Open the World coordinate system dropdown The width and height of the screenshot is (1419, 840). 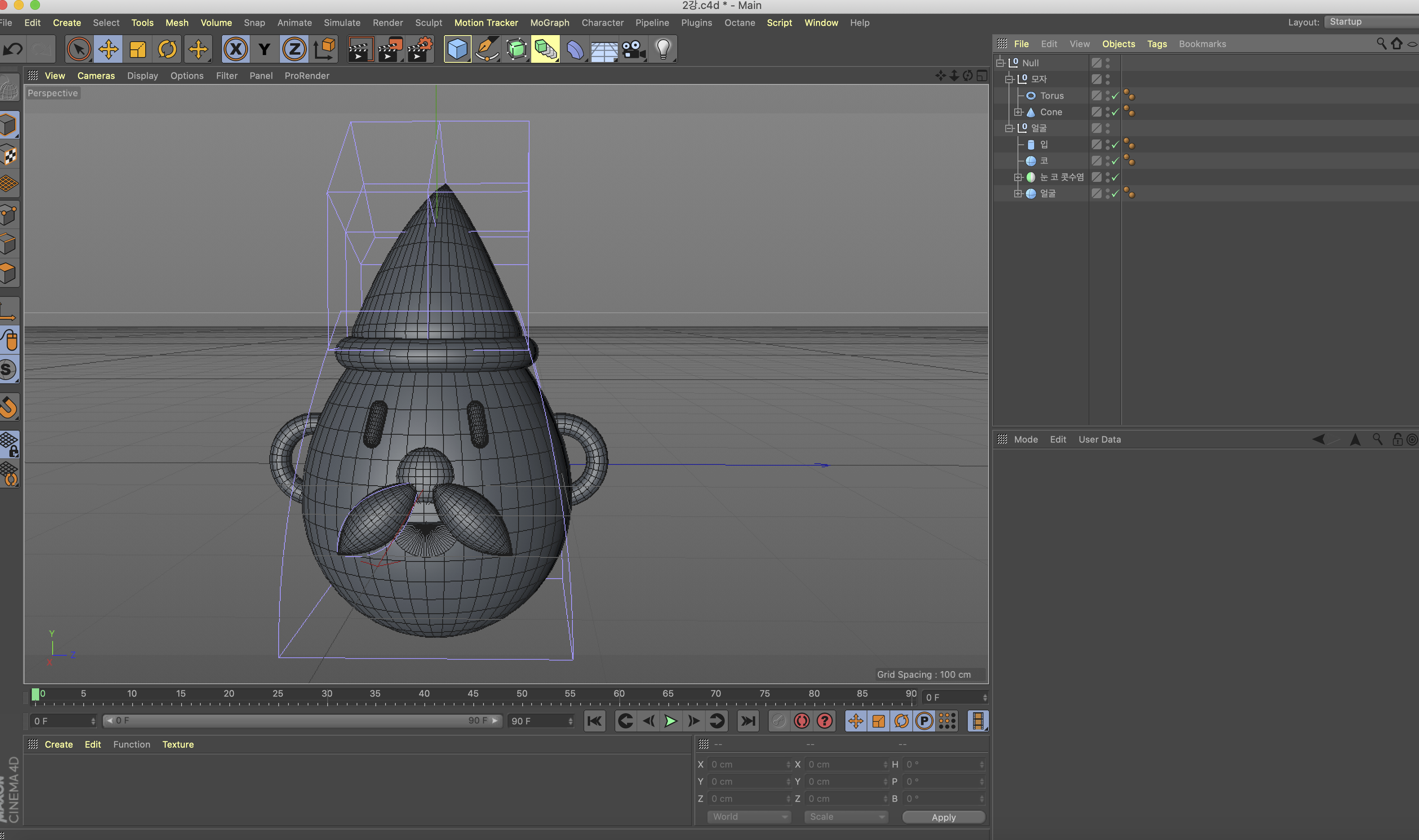[748, 817]
